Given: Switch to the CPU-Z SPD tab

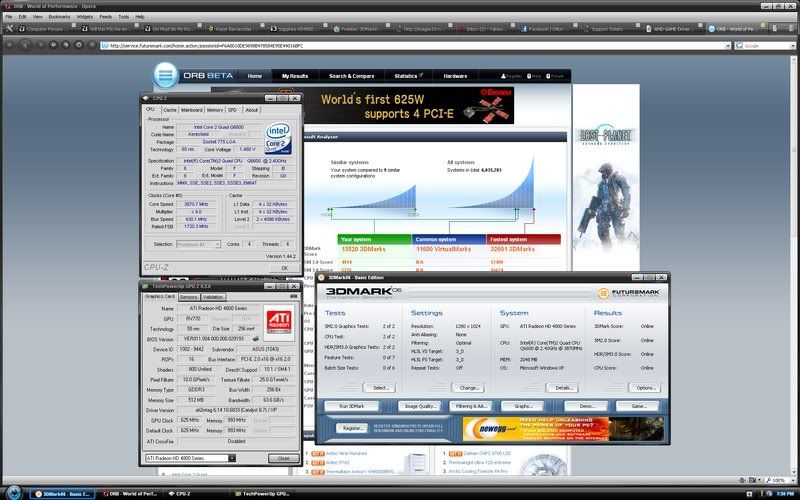Looking at the screenshot, I should (232, 110).
